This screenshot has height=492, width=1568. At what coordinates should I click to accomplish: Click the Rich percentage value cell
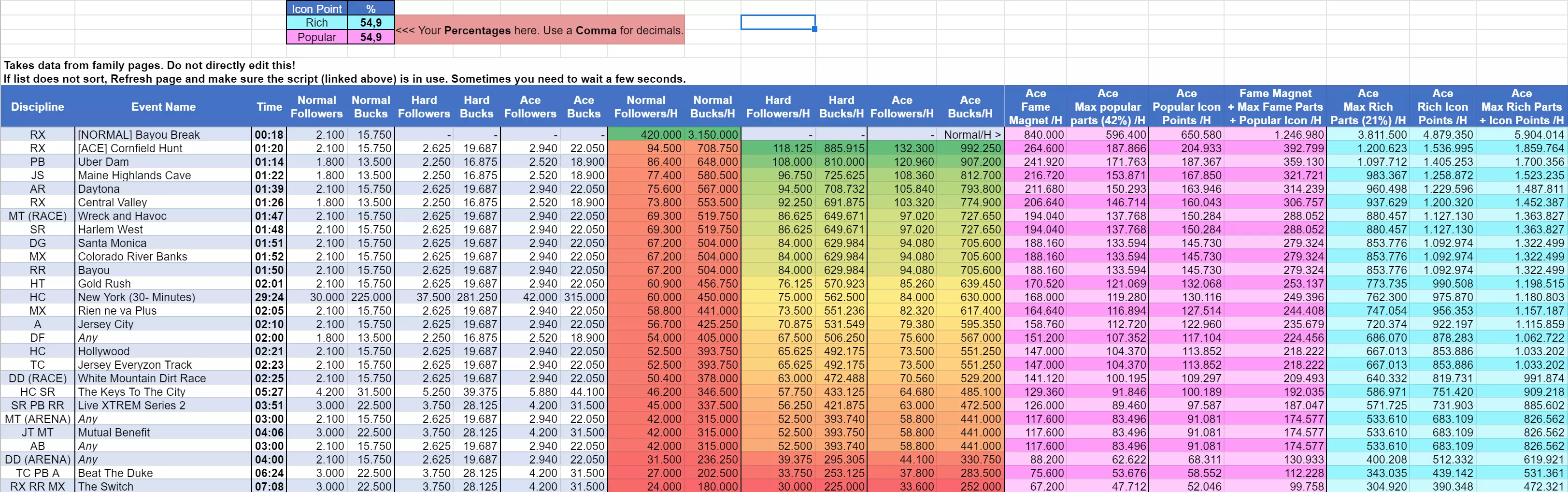click(x=371, y=23)
